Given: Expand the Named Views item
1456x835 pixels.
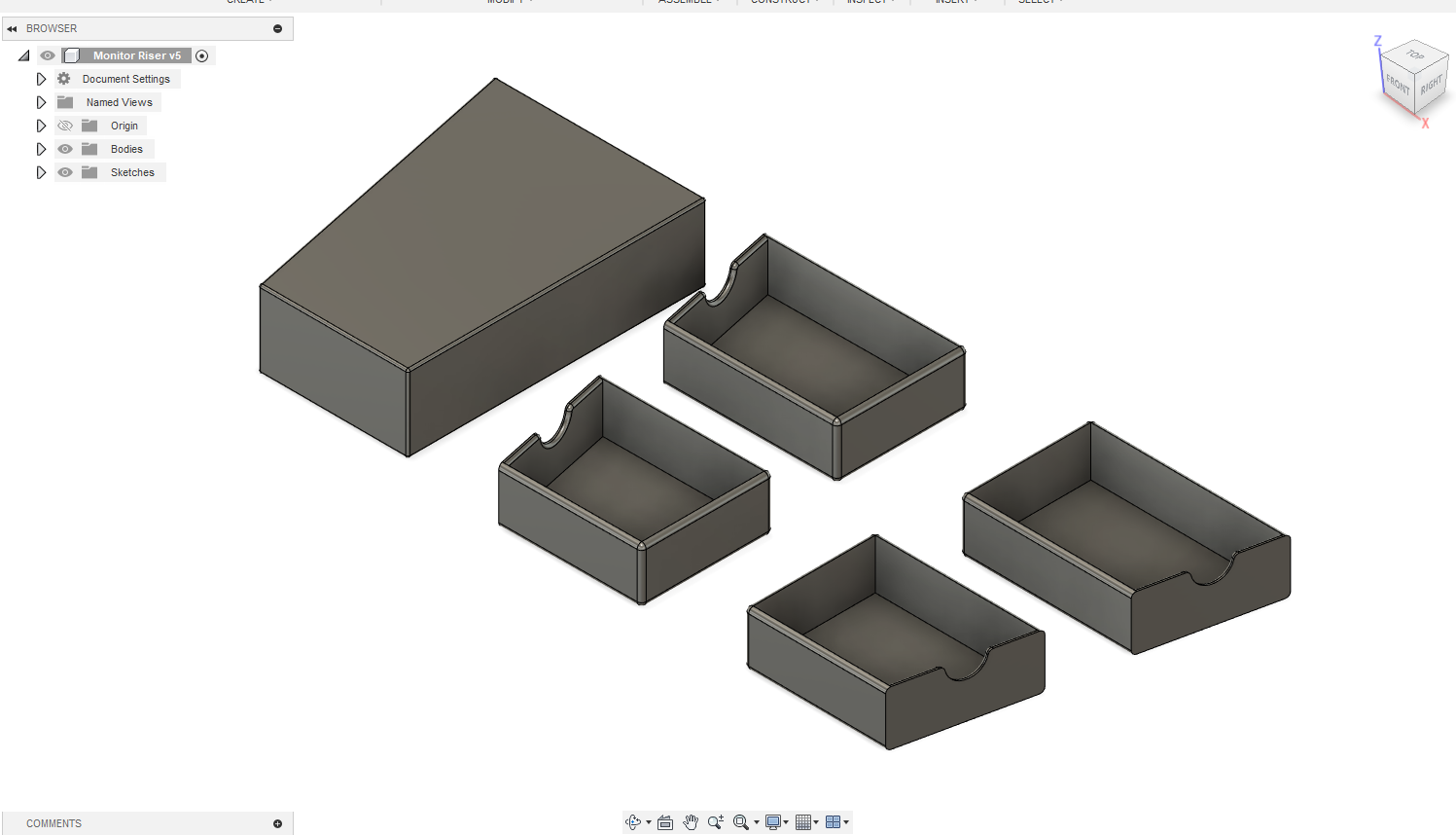Looking at the screenshot, I should [x=41, y=101].
